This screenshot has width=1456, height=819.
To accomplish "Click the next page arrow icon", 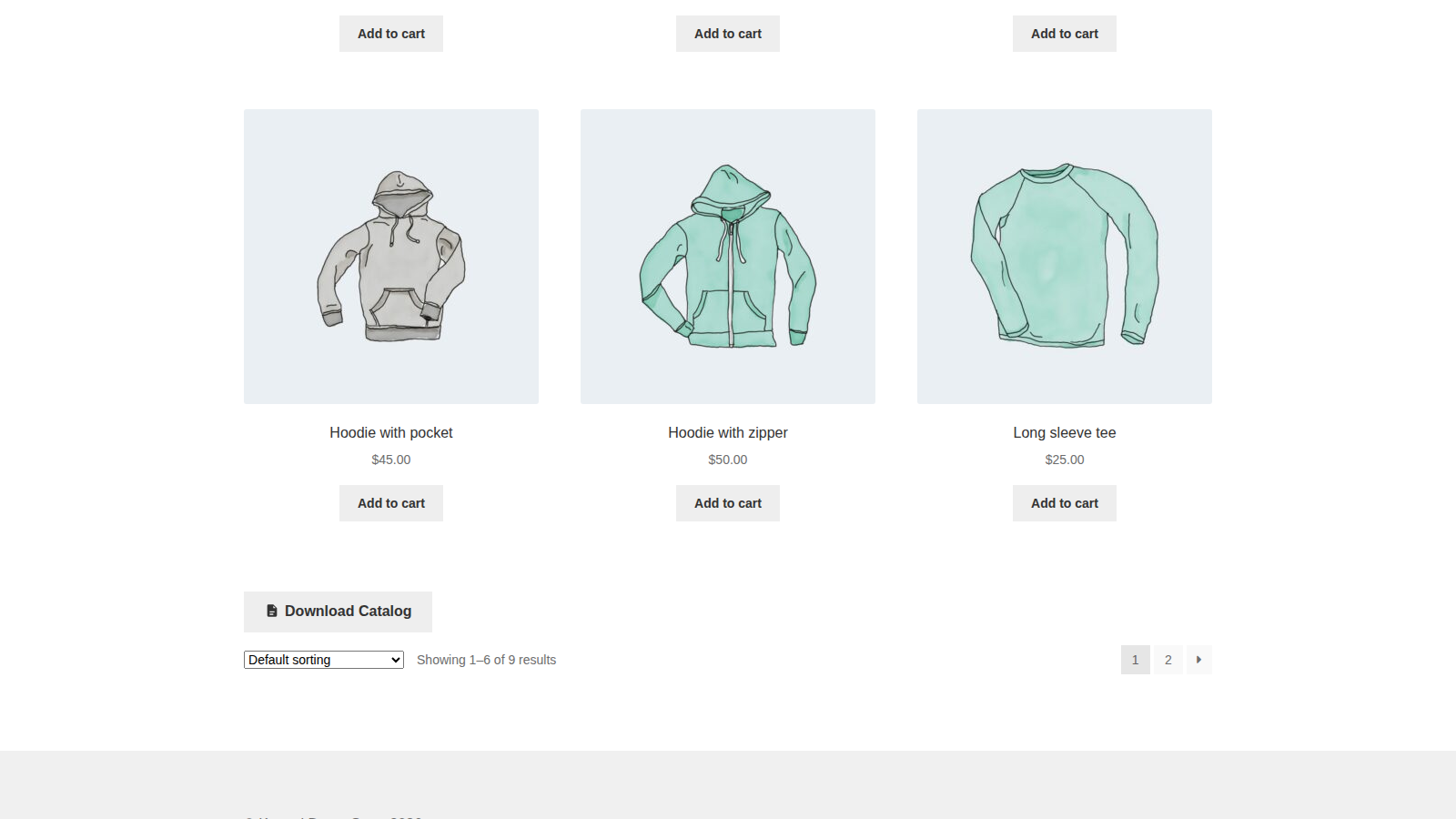I will click(1198, 660).
